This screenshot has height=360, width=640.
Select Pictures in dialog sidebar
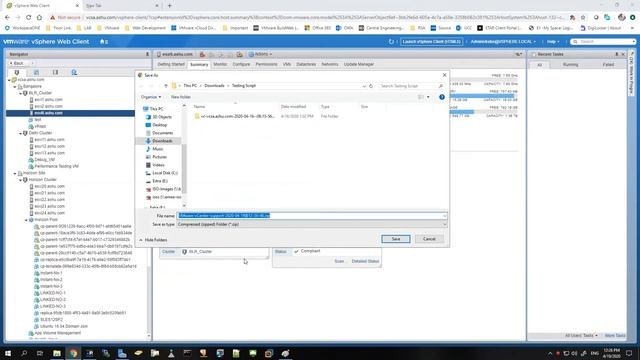[159, 157]
